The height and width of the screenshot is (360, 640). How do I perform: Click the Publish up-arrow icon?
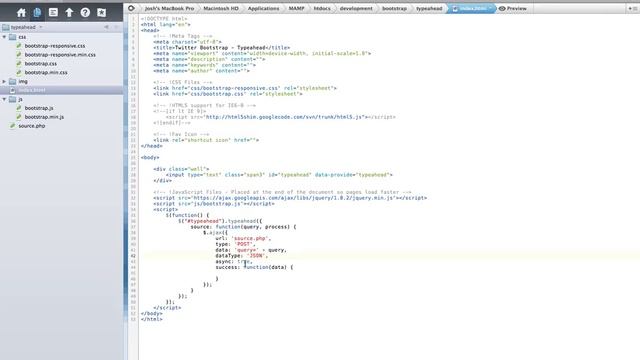(x=69, y=13)
